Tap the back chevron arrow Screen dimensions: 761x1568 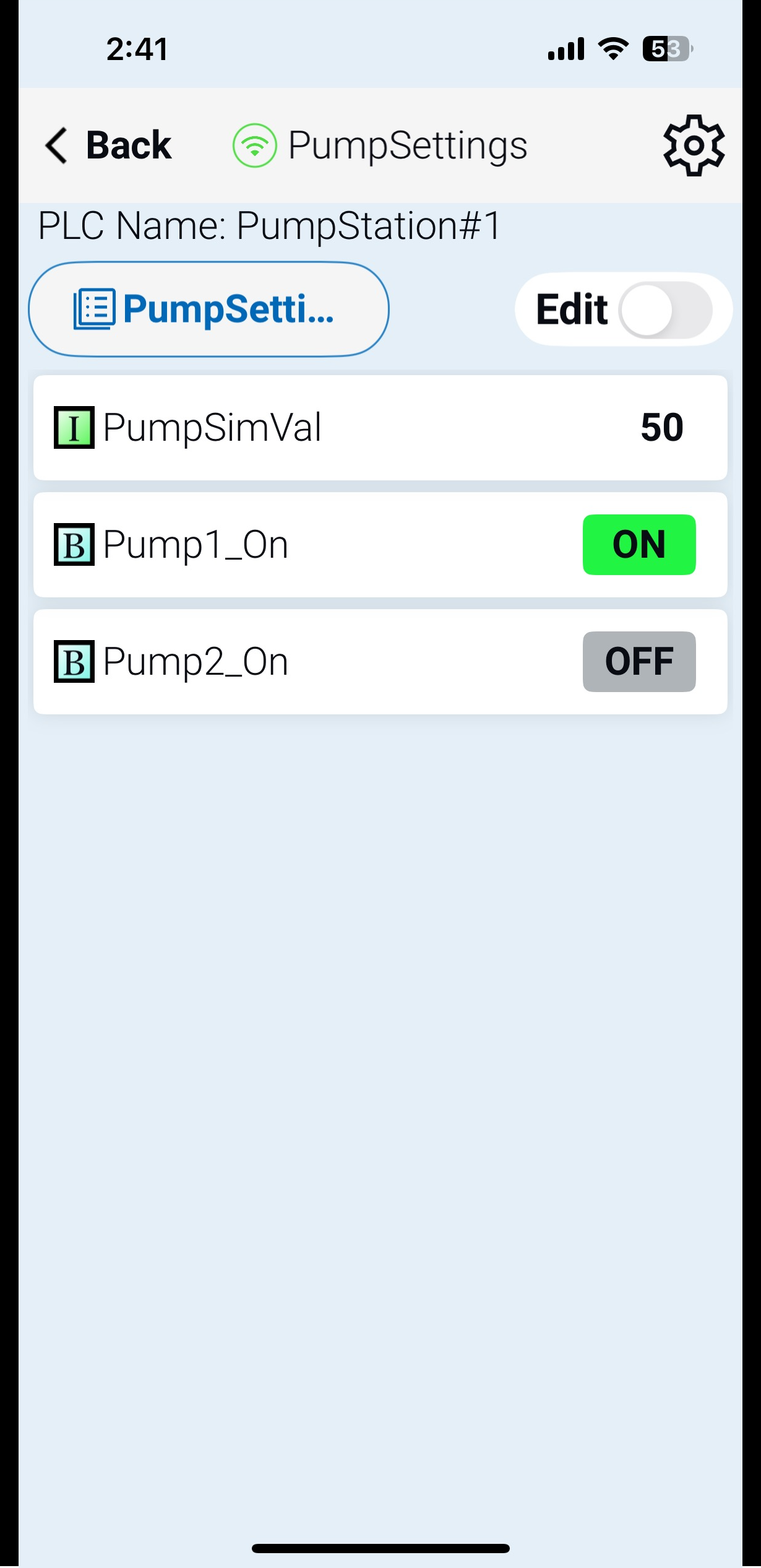56,145
